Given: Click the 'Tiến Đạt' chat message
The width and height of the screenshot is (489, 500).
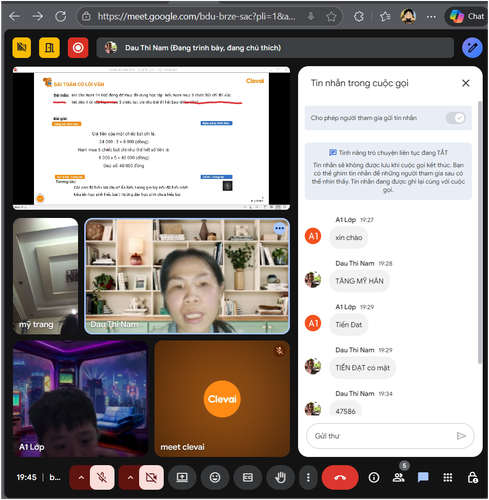Looking at the screenshot, I should point(349,324).
